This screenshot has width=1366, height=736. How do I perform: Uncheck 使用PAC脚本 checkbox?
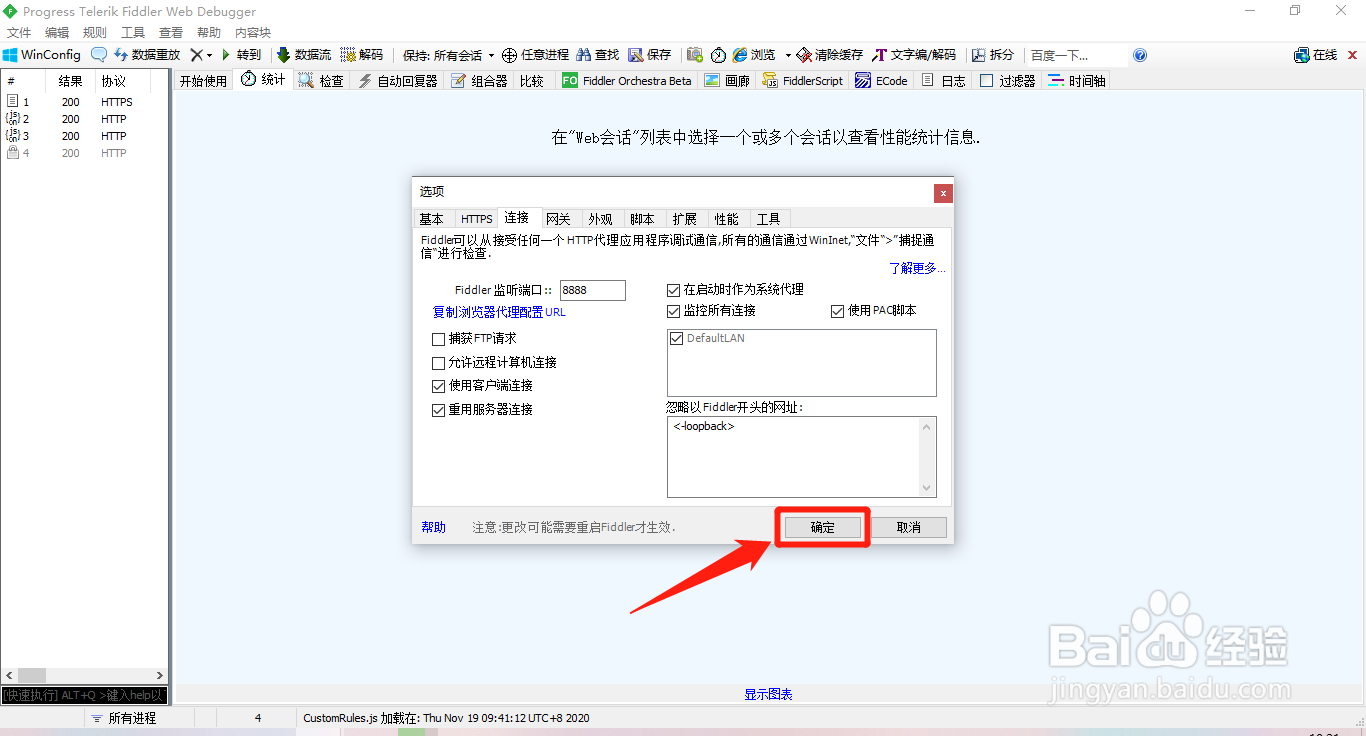pos(838,311)
